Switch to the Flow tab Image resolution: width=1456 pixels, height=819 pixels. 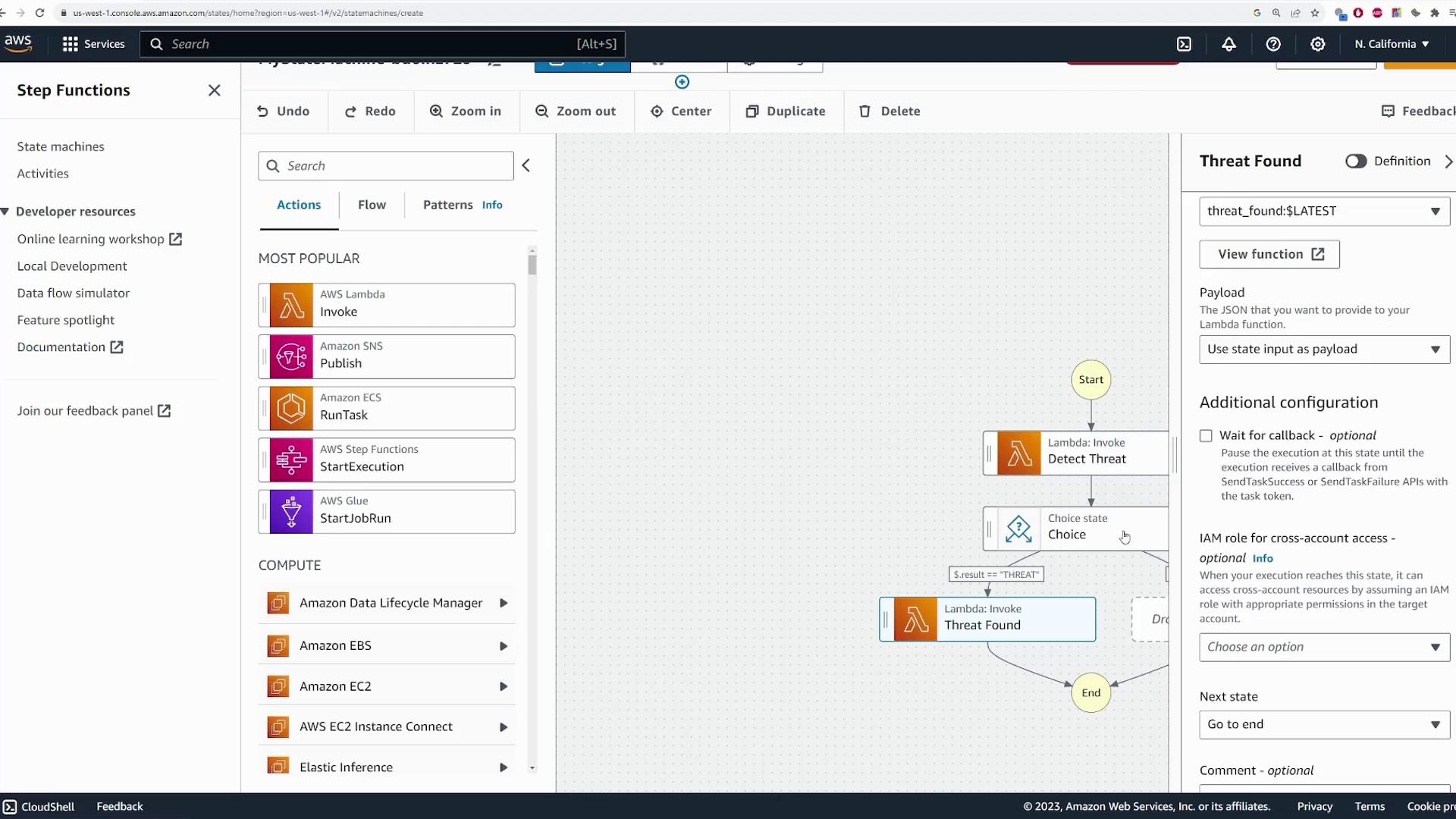372,205
